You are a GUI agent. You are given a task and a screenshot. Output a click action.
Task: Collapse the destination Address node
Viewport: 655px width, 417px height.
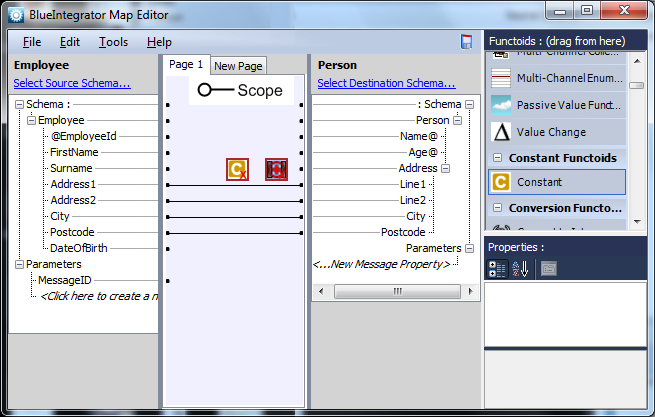(446, 168)
